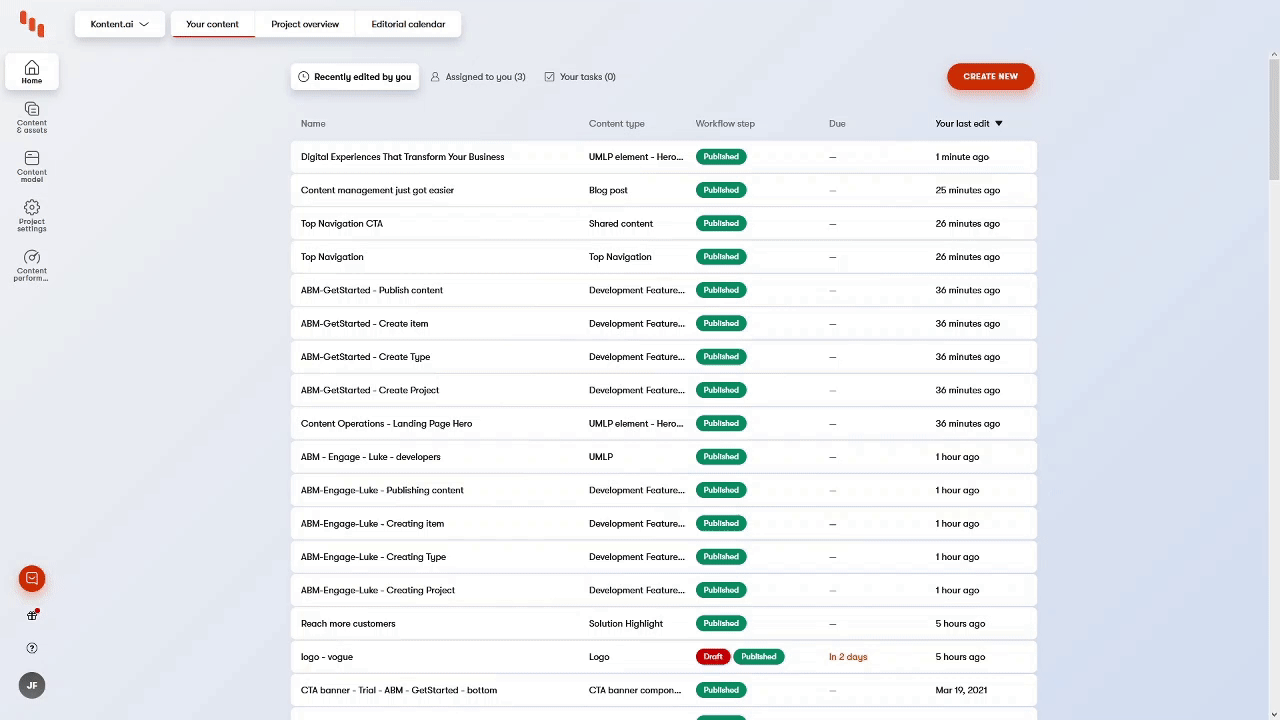Open Content & assets section
Image resolution: width=1280 pixels, height=720 pixels.
coord(32,117)
